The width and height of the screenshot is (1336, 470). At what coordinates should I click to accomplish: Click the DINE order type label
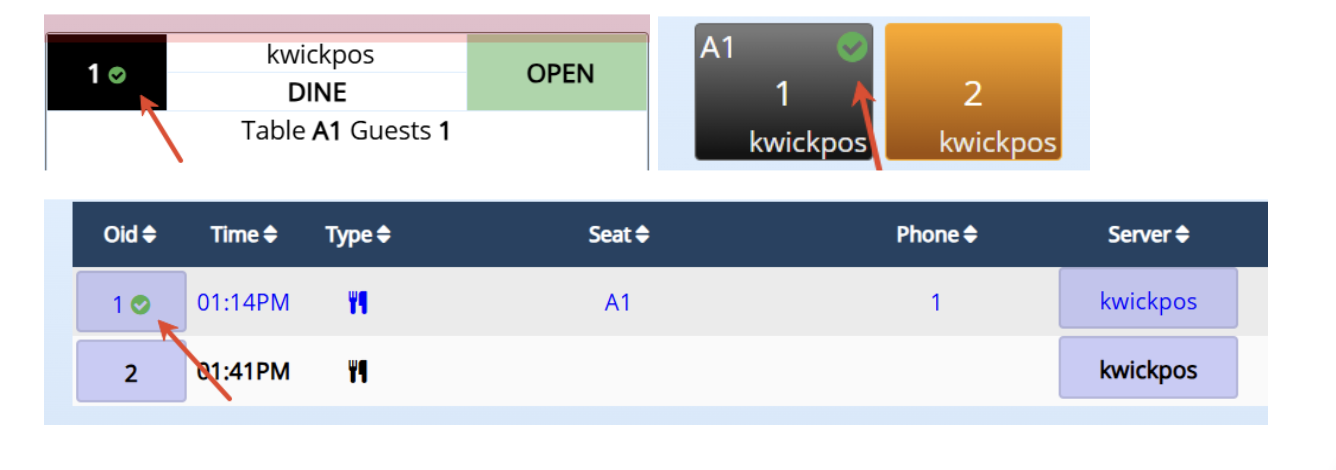pyautogui.click(x=317, y=93)
